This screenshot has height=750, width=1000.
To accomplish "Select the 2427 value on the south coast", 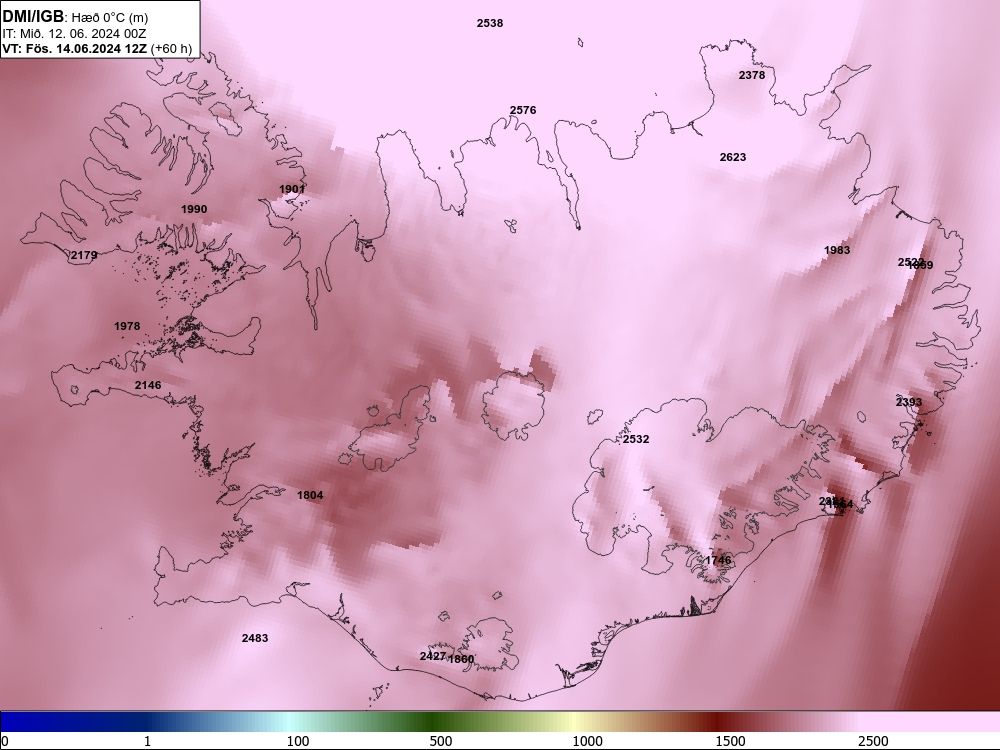I will (433, 656).
